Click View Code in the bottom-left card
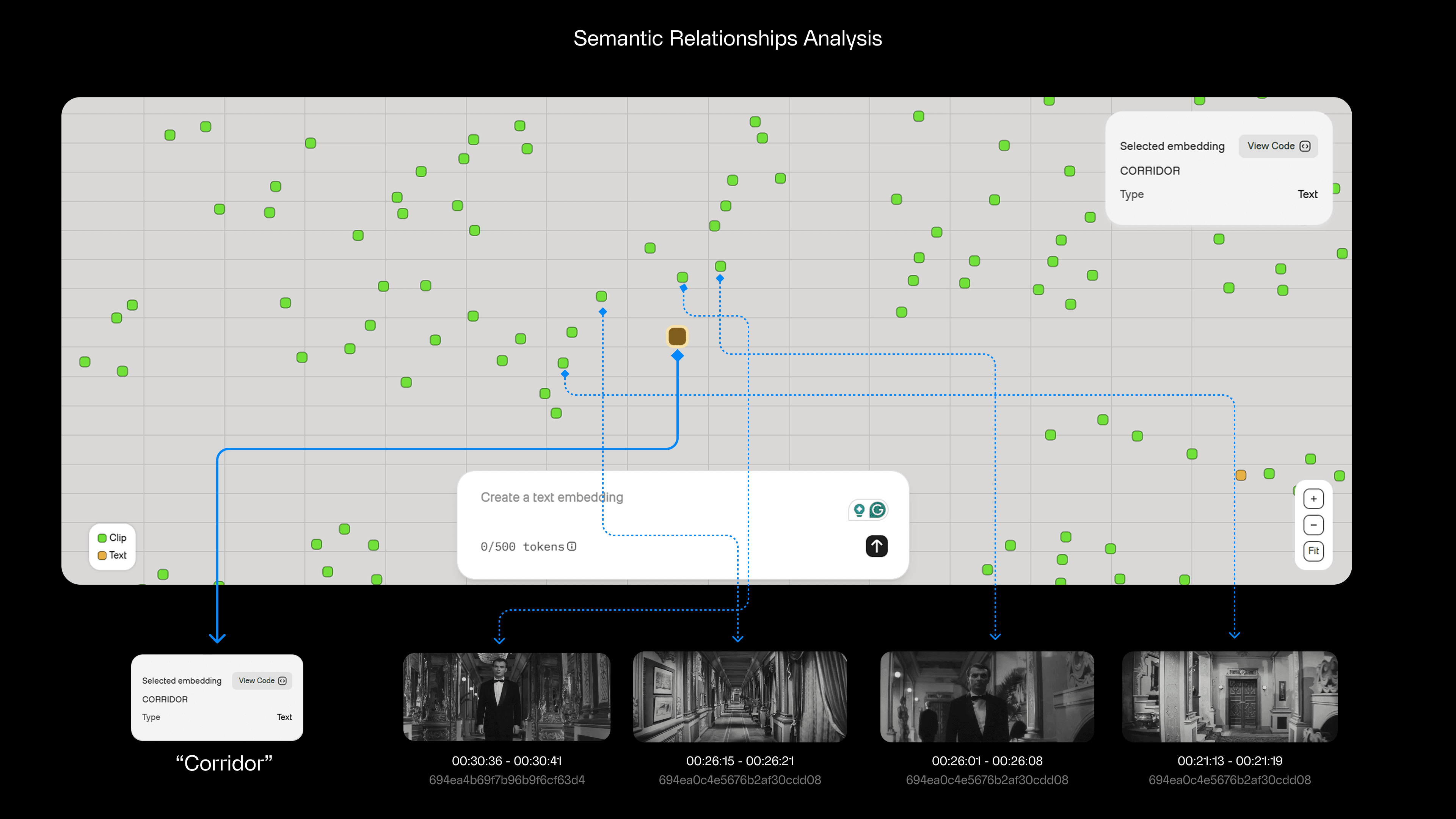 262,681
